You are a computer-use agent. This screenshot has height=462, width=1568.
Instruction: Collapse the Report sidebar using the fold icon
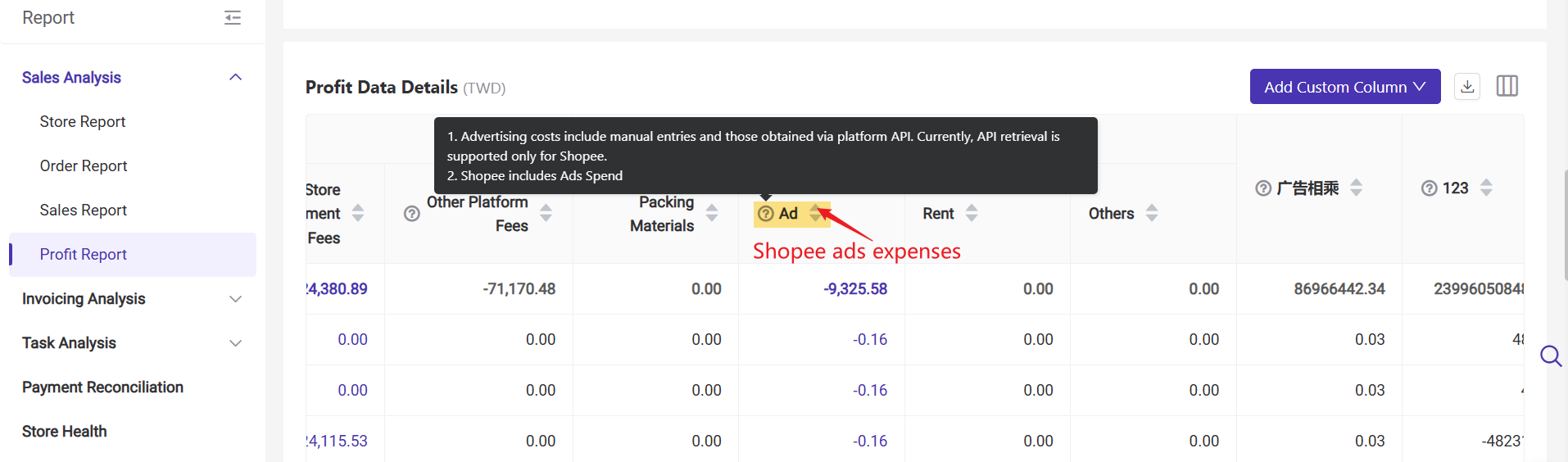233,18
